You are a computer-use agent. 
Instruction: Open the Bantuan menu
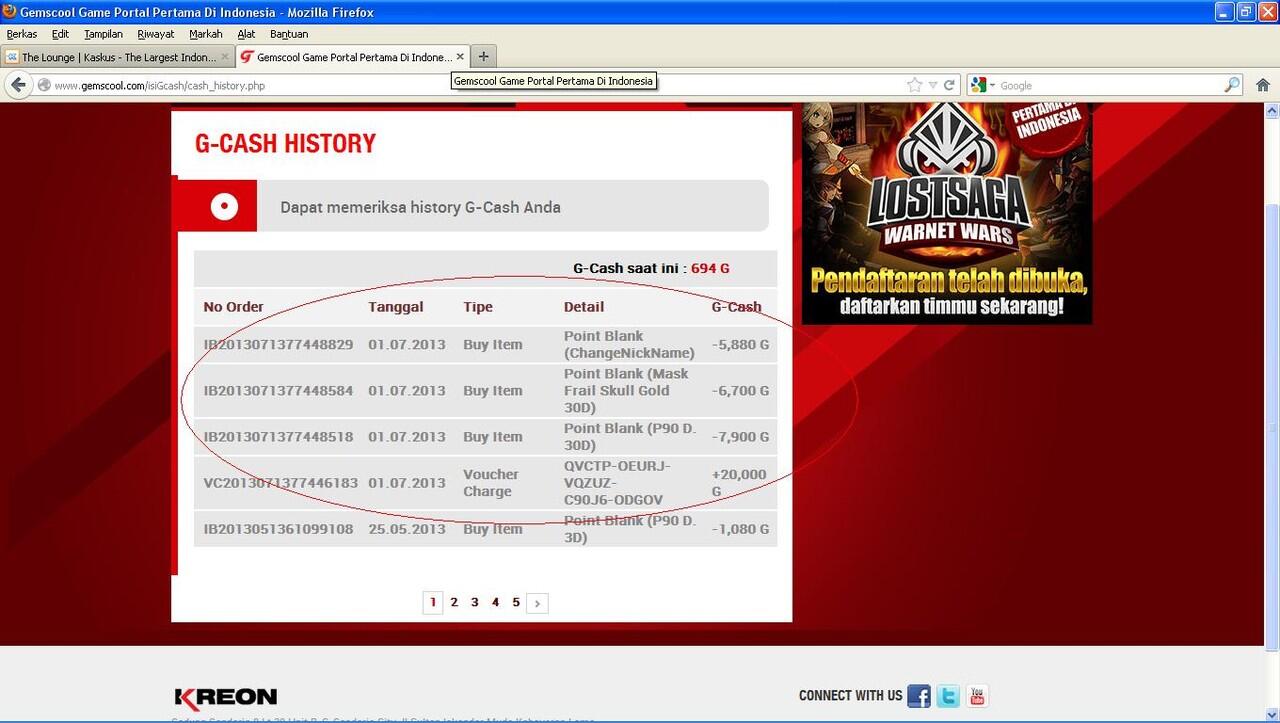289,34
